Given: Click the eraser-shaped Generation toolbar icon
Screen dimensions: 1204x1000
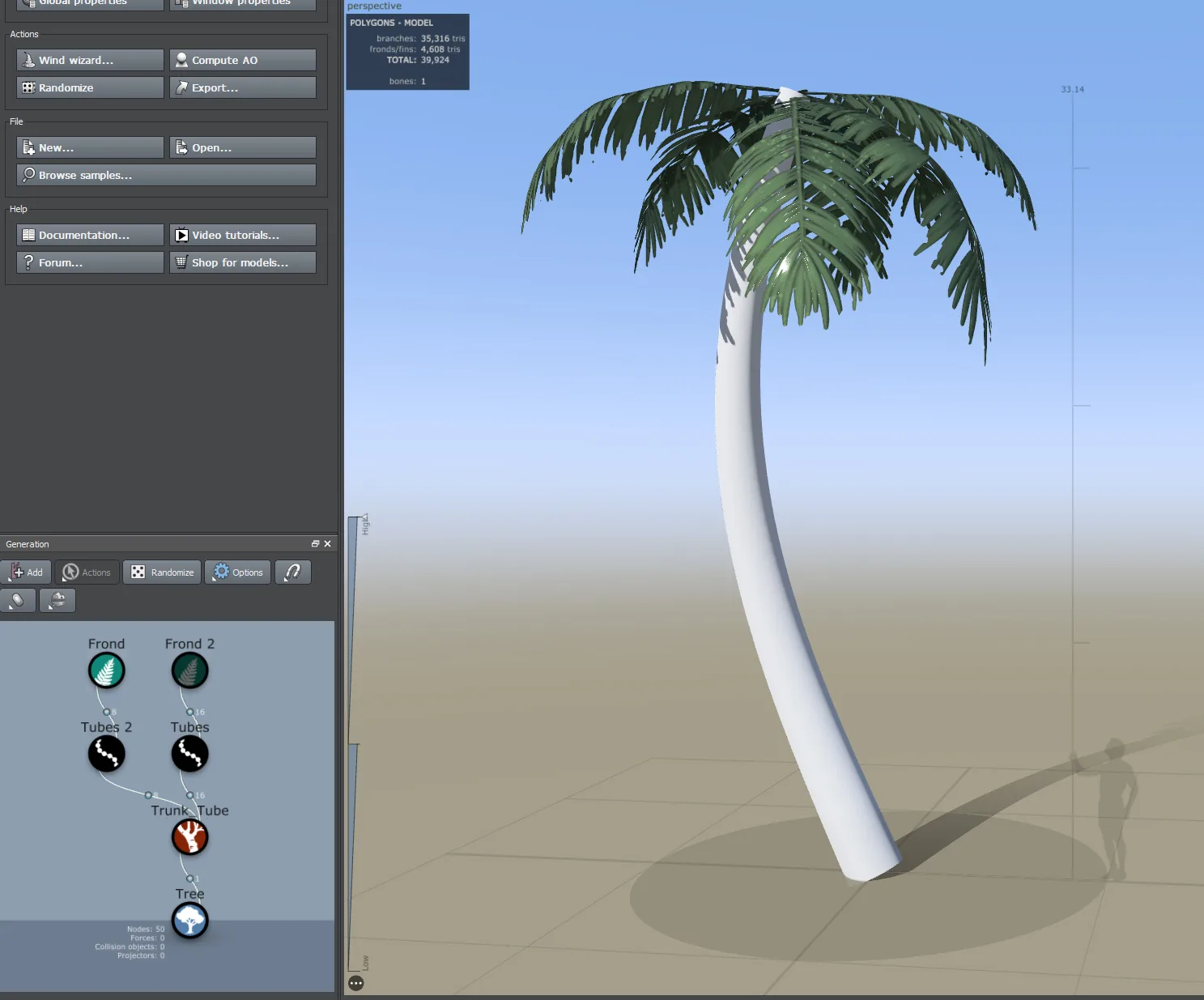Looking at the screenshot, I should [x=18, y=601].
